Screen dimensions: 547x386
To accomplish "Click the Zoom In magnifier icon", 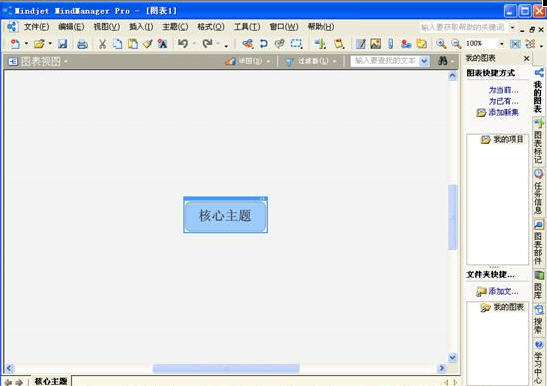I will click(x=441, y=44).
